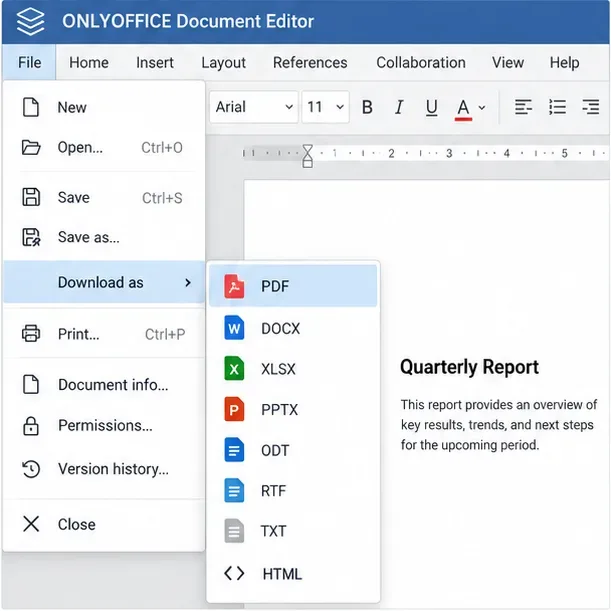The height and width of the screenshot is (611, 611).
Task: Click the Quarterly Report heading text
Action: tap(469, 367)
